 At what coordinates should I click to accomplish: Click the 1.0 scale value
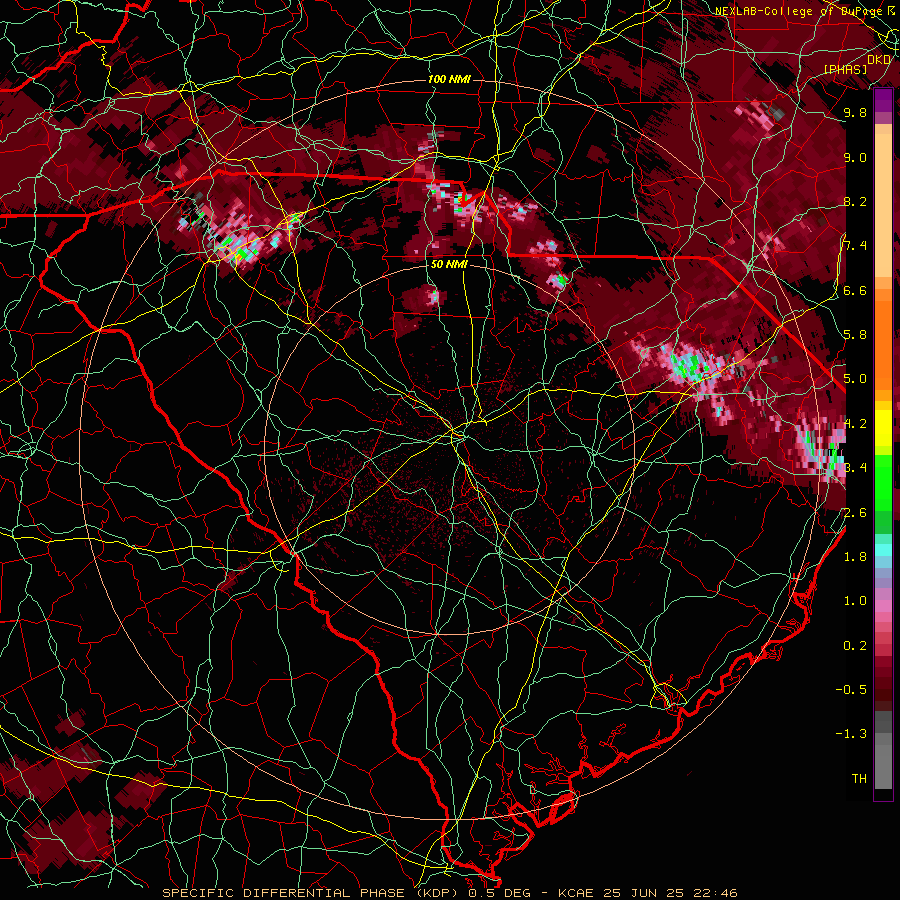[855, 601]
